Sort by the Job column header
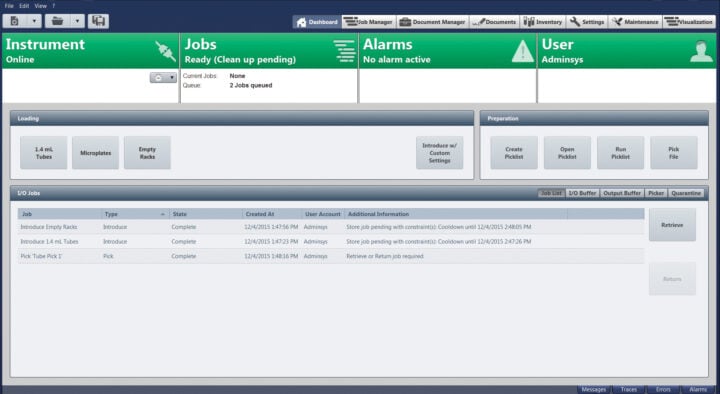 pos(60,214)
